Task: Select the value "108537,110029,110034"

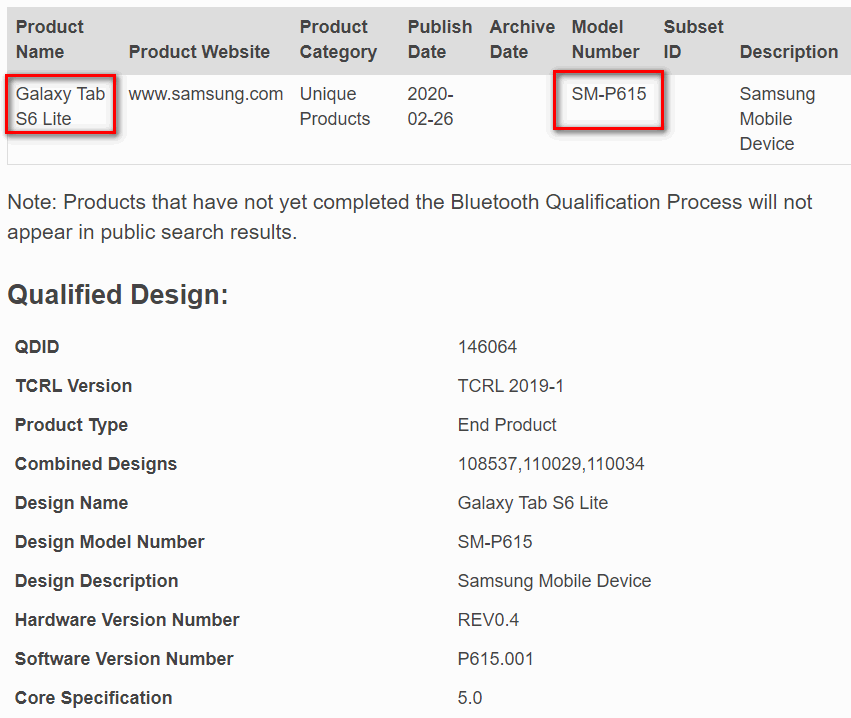Action: pos(551,463)
